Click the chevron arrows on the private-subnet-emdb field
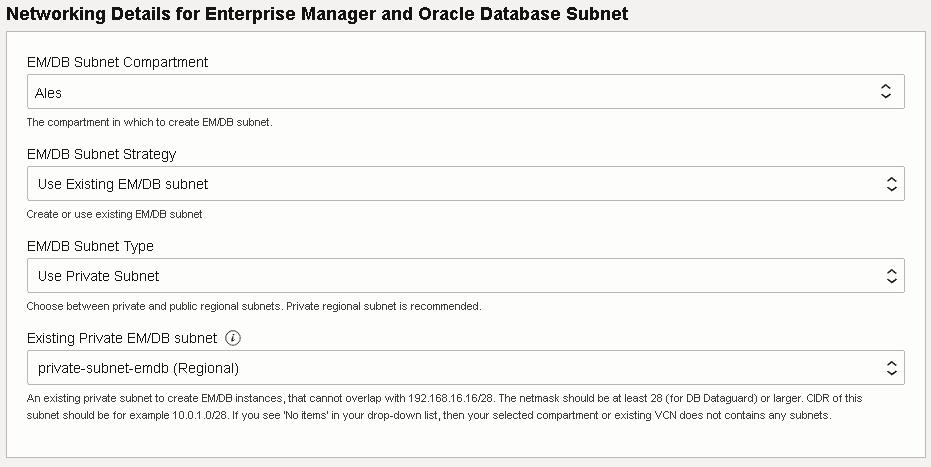The width and height of the screenshot is (931, 467). (892, 368)
